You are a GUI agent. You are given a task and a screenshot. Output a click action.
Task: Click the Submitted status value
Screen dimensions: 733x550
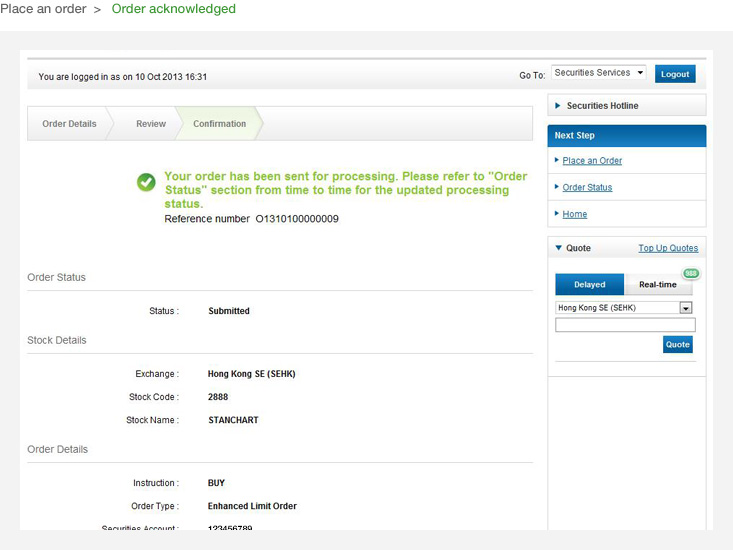229,311
